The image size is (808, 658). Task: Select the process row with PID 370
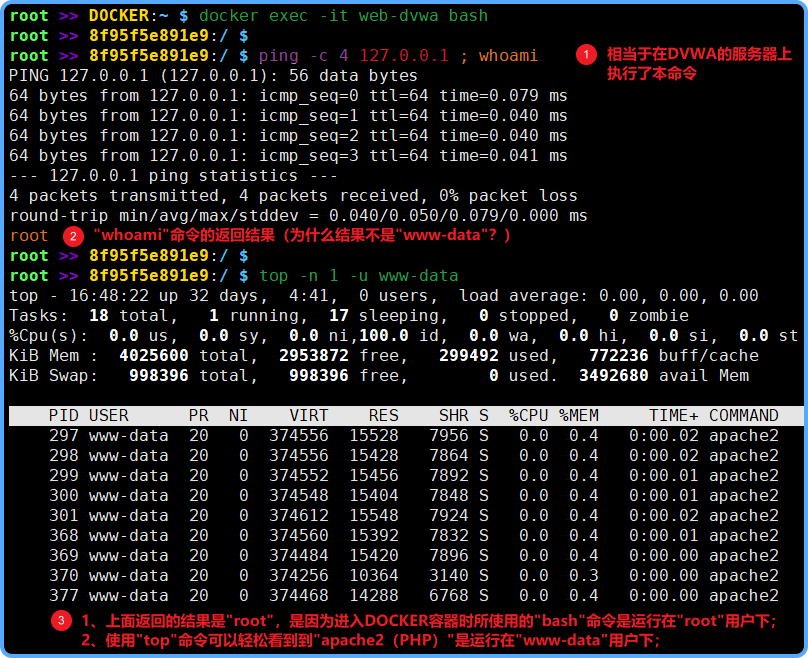(414, 576)
